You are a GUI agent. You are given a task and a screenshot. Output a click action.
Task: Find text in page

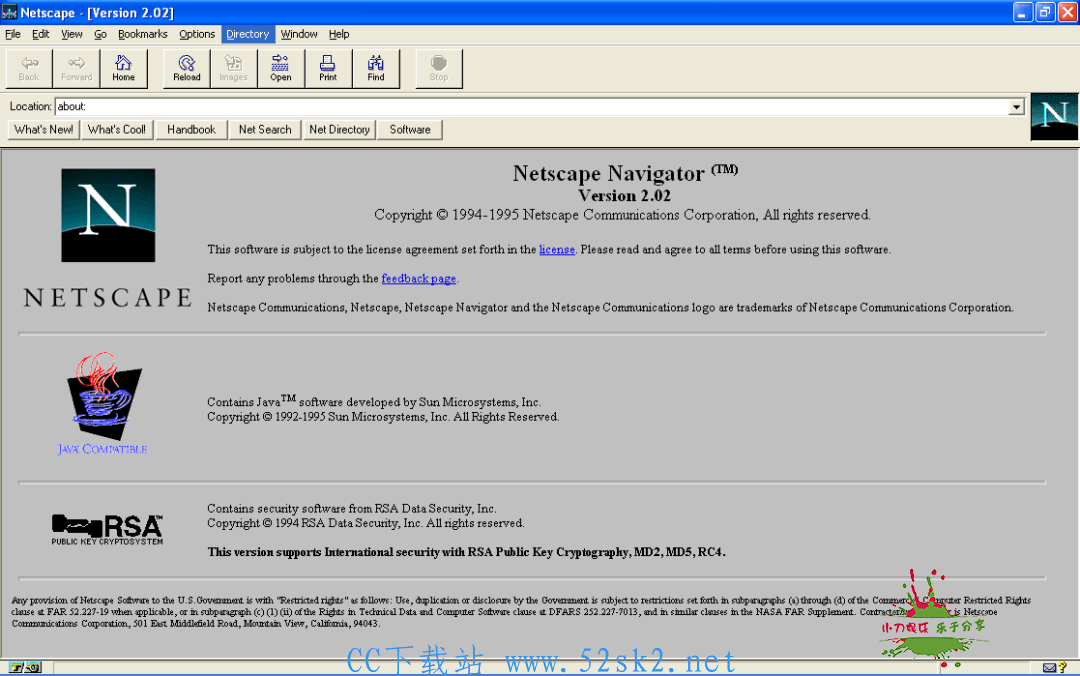(x=375, y=69)
